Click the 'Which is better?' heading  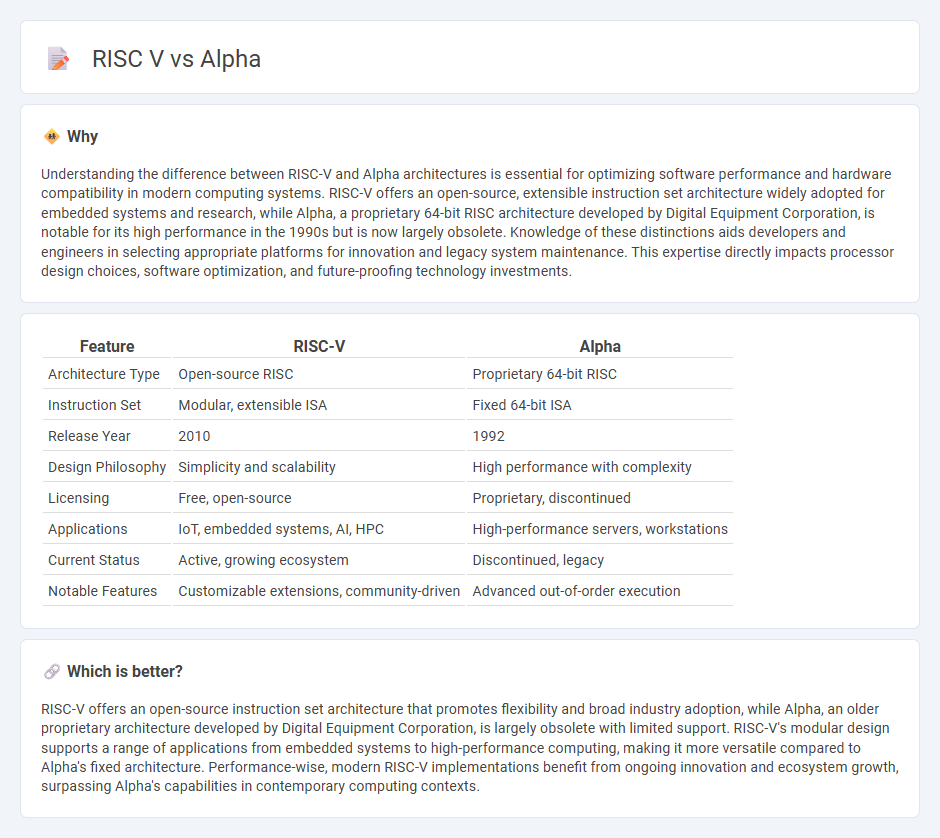tap(125, 671)
